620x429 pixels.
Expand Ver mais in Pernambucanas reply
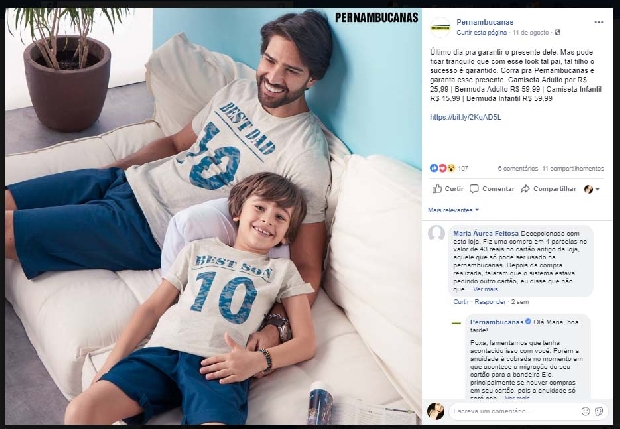516,397
